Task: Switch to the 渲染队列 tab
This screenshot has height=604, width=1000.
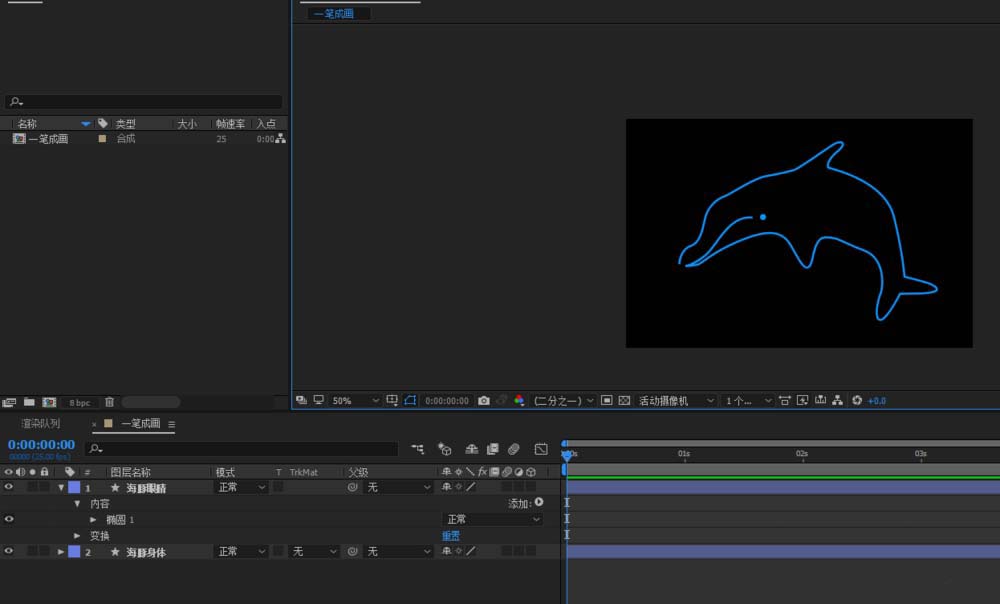Action: tap(41, 424)
